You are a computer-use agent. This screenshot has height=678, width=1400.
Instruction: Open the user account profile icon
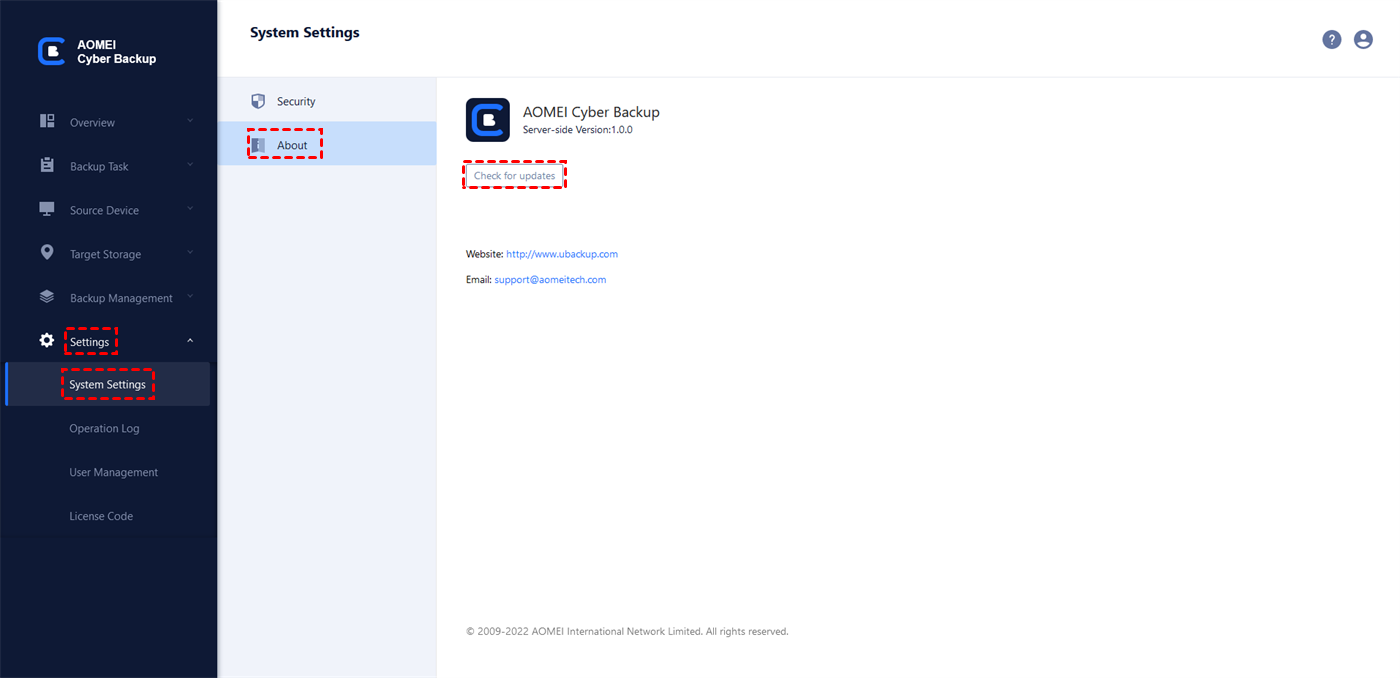1363,39
